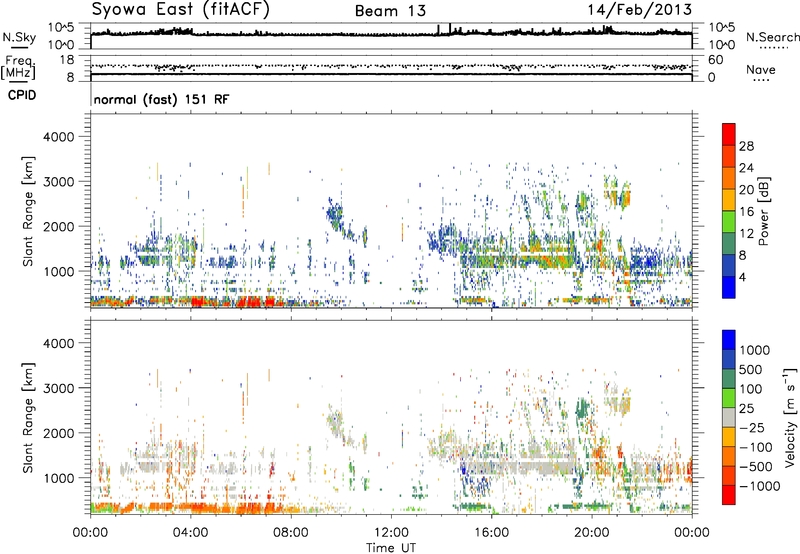
Task: Click the "Time UT" axis title
Action: click(x=391, y=548)
